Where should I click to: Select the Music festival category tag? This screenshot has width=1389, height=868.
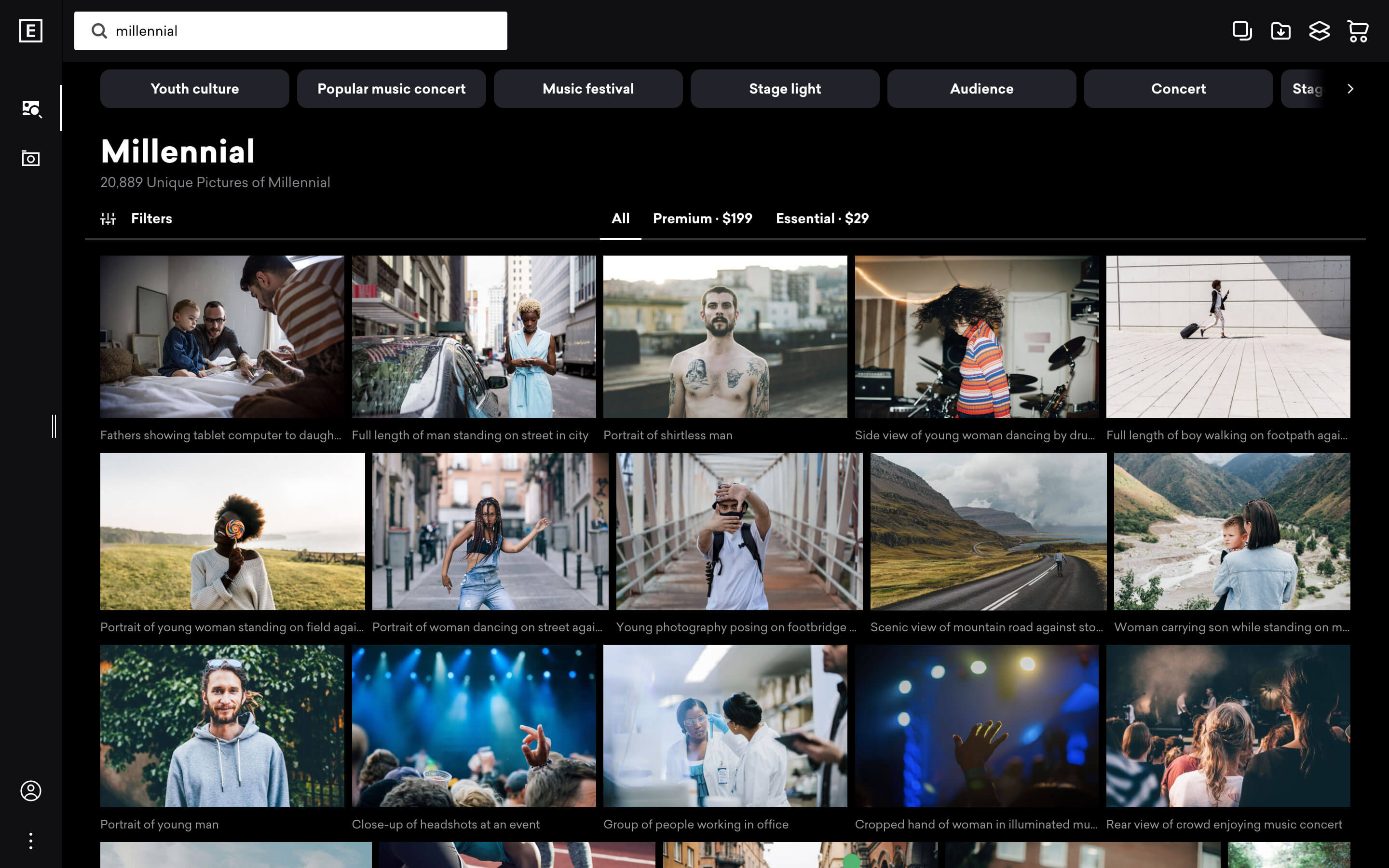(x=589, y=88)
